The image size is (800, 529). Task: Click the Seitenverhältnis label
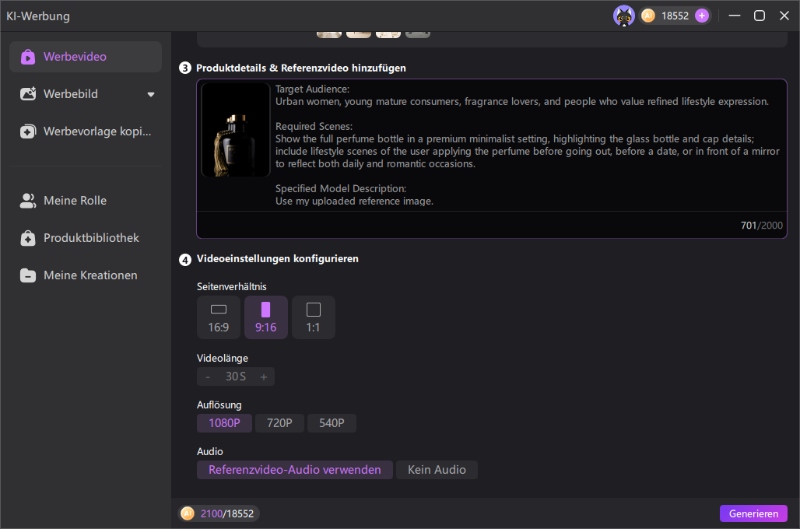(232, 287)
